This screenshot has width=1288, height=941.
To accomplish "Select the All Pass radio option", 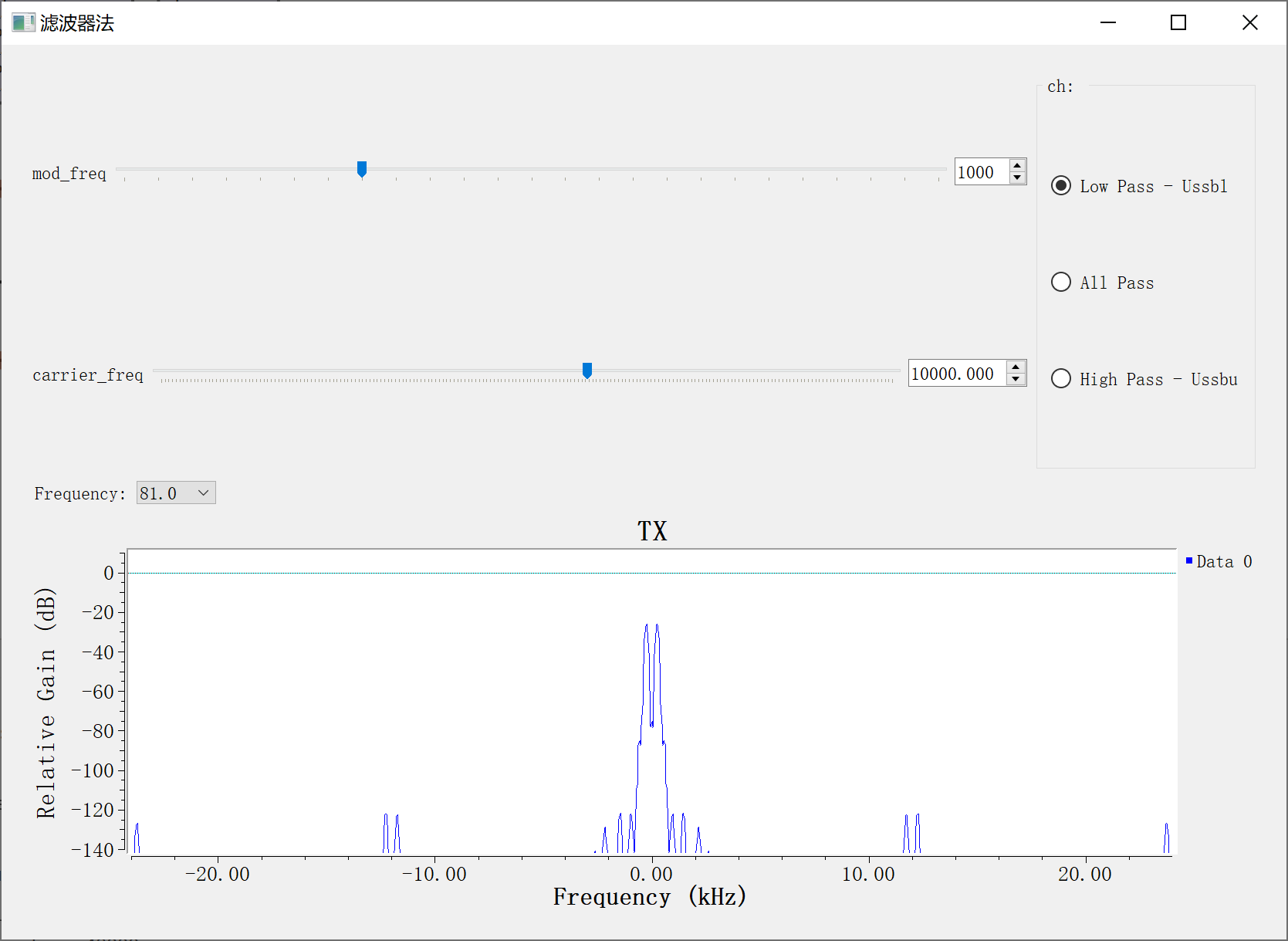I will tap(1061, 283).
